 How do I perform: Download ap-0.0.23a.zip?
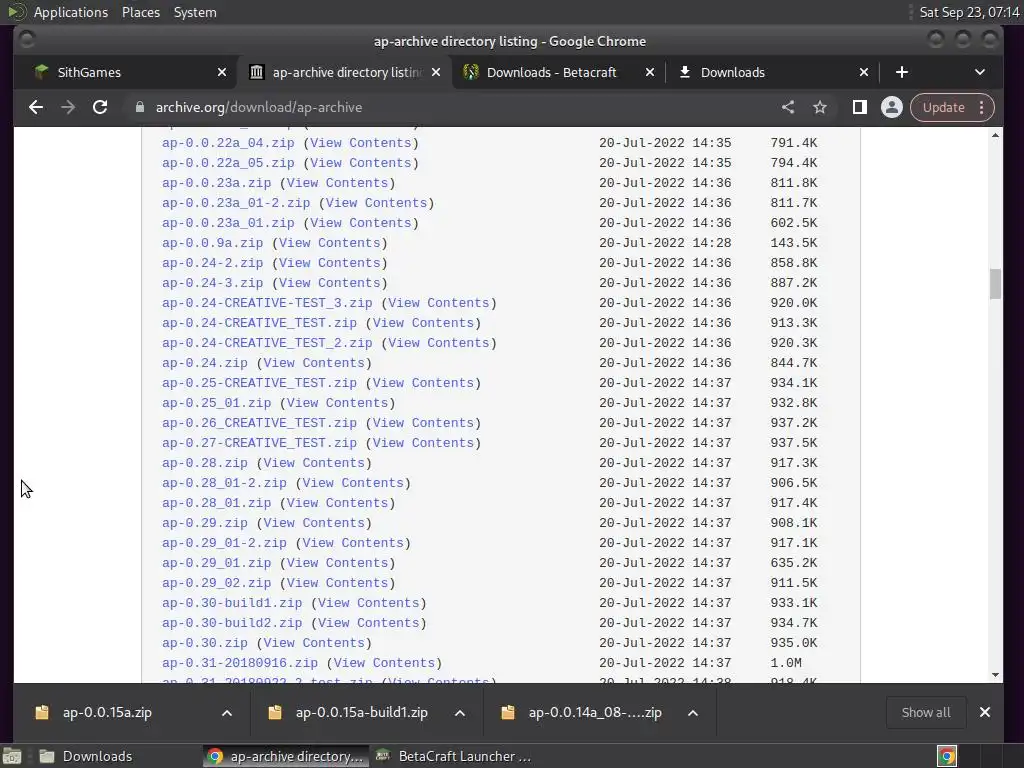point(216,183)
